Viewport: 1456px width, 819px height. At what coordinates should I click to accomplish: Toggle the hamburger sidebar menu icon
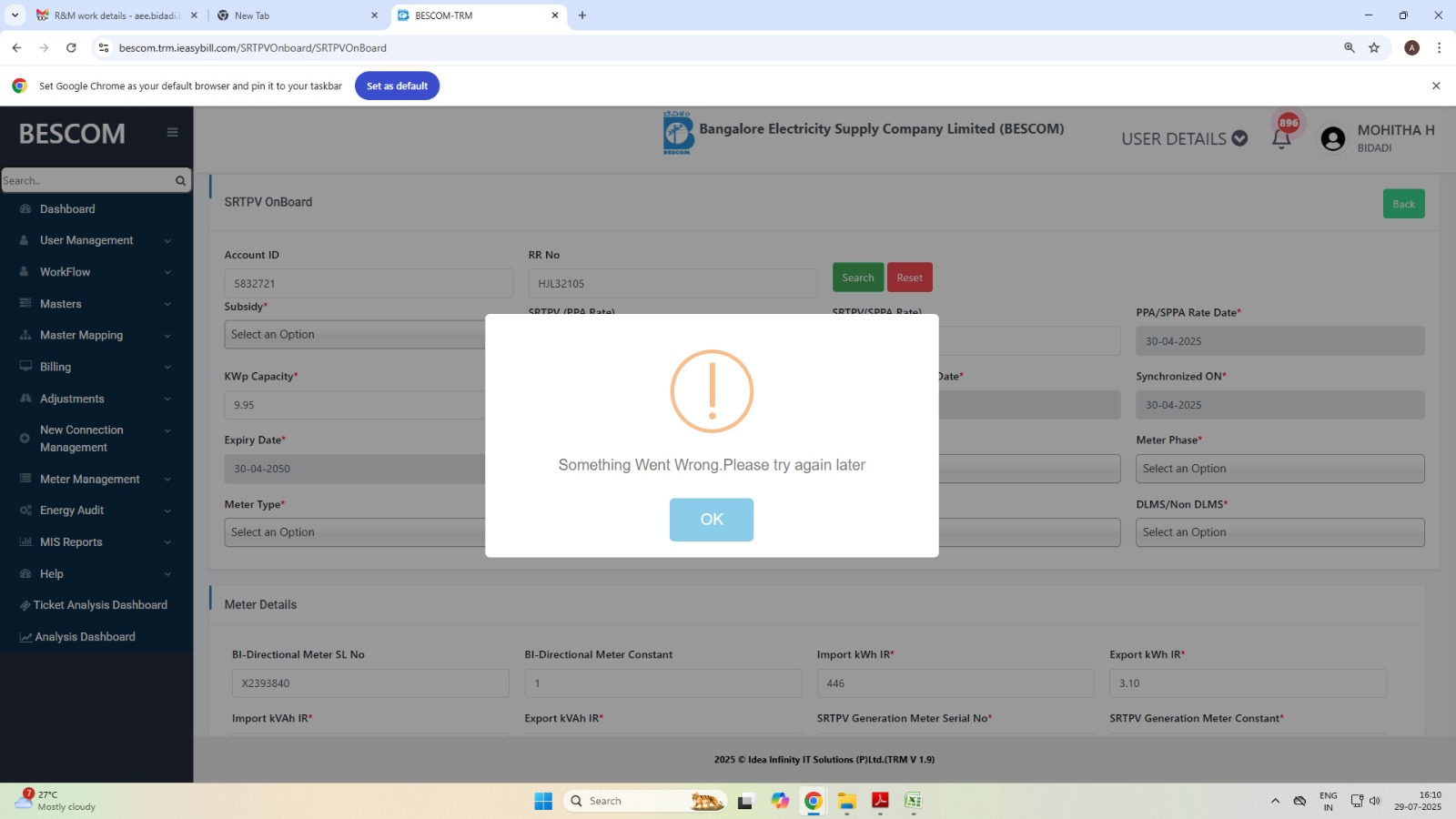pyautogui.click(x=172, y=133)
